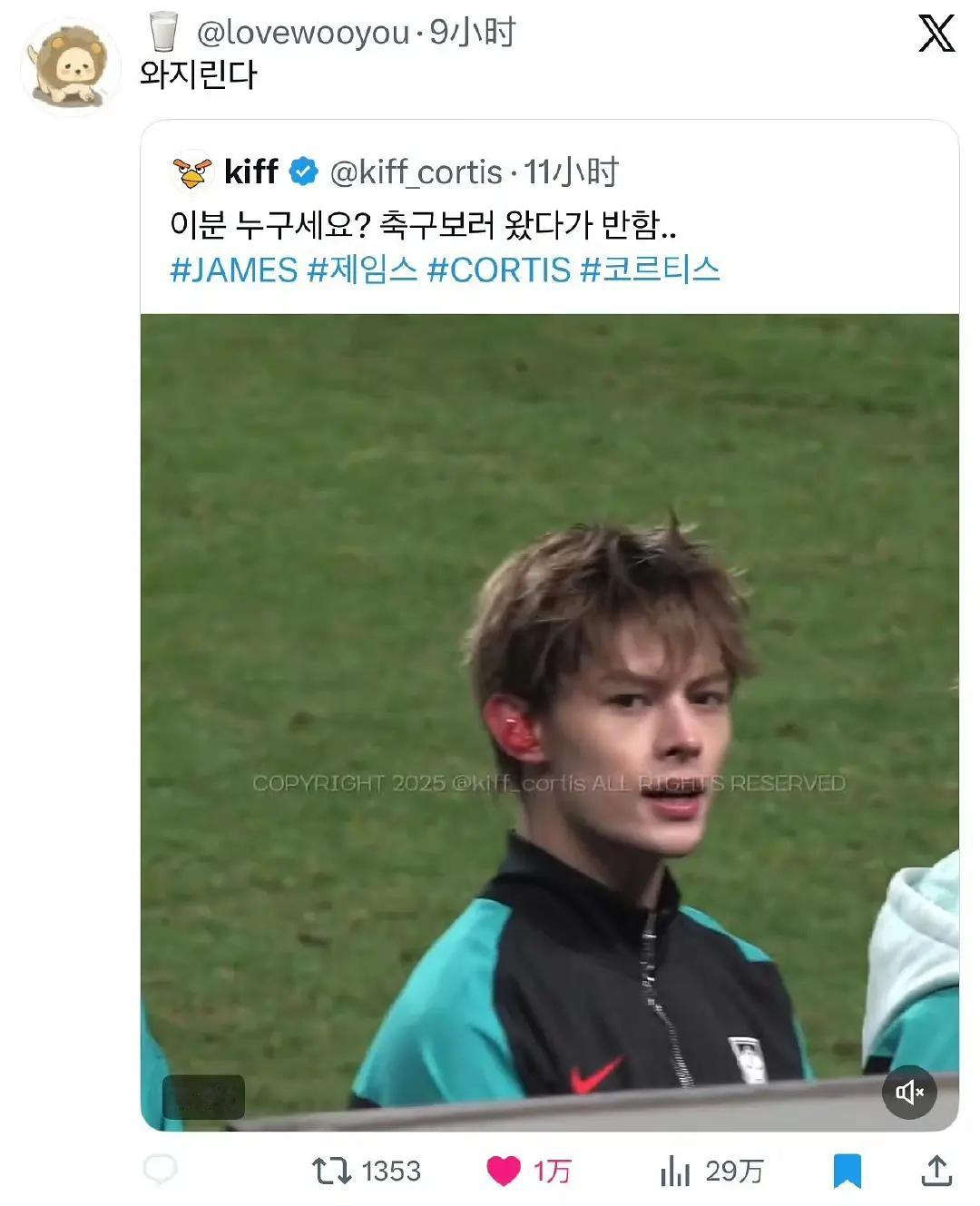Image resolution: width=980 pixels, height=1206 pixels.
Task: Toggle the blue bookmark icon
Action: pyautogui.click(x=847, y=1171)
